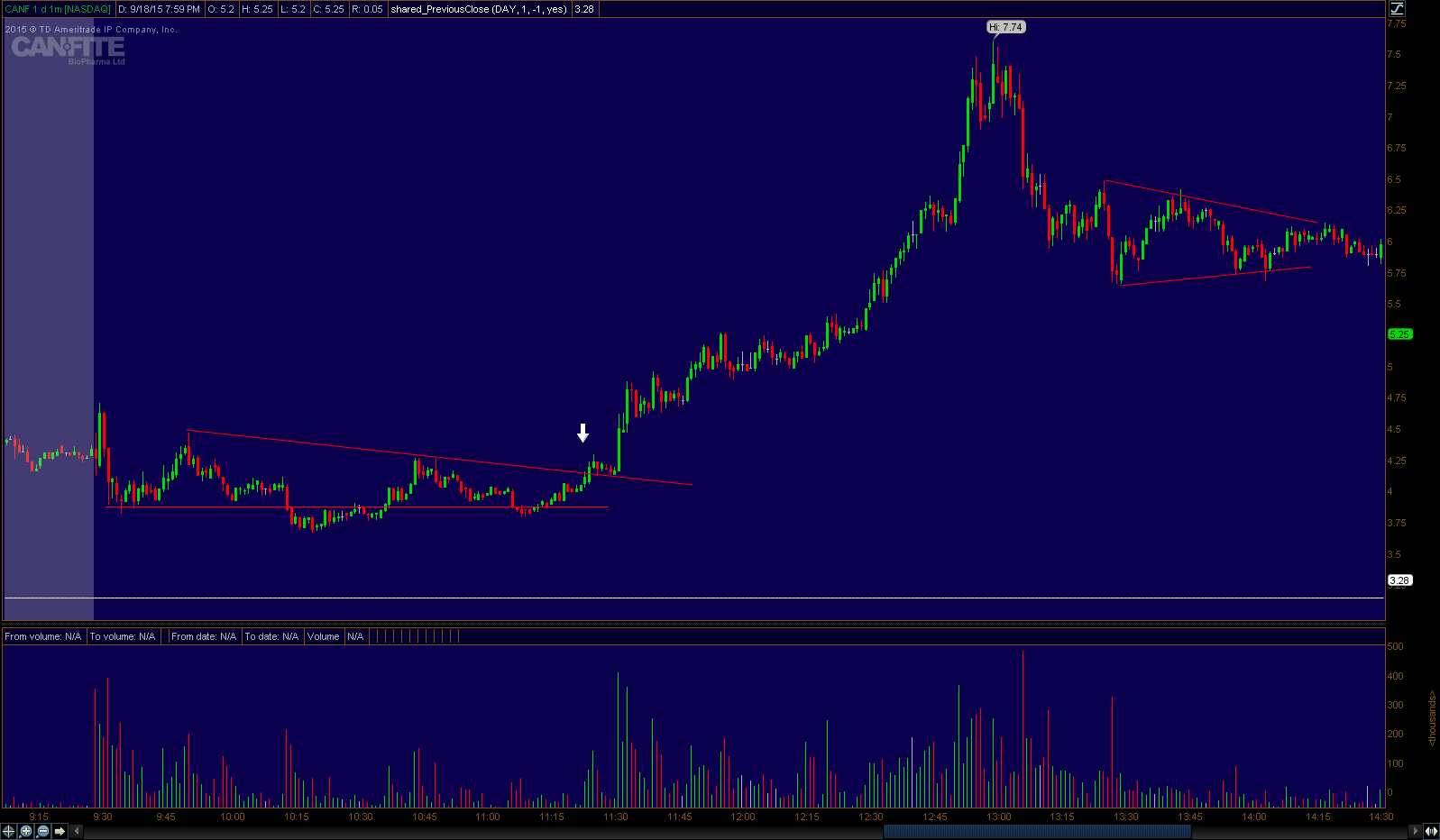The image size is (1440, 840).
Task: Click the From volume: N/A field
Action: tap(43, 636)
